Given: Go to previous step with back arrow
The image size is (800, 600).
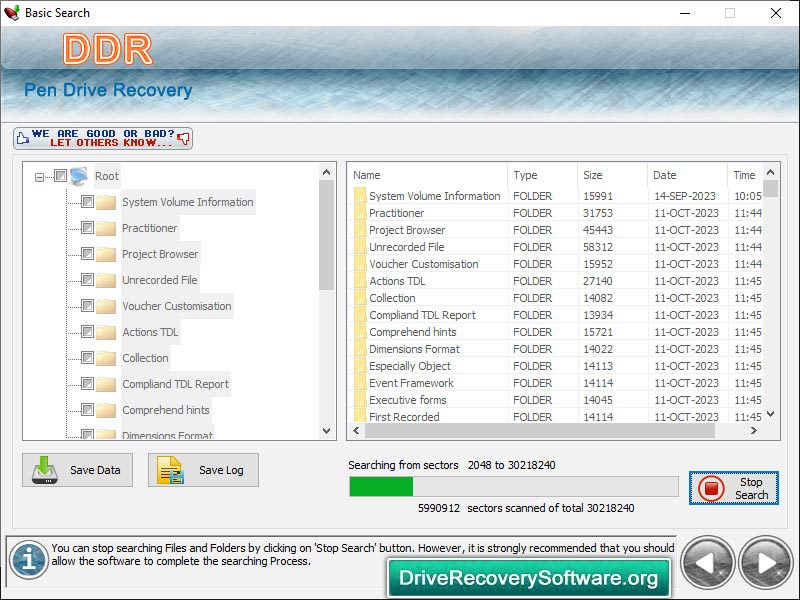Looking at the screenshot, I should coord(708,563).
